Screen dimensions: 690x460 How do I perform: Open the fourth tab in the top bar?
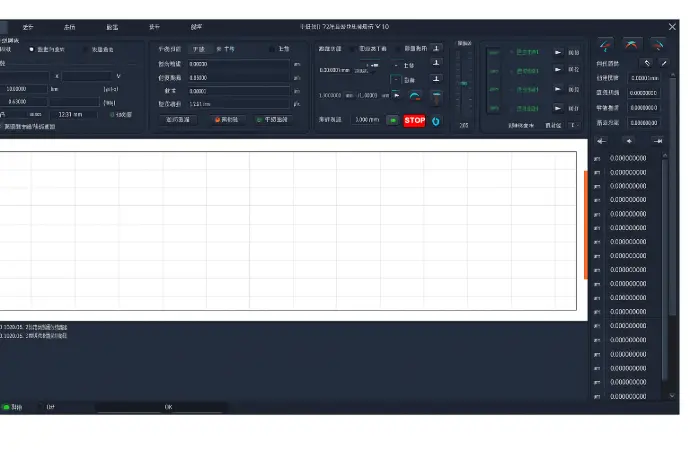(x=154, y=27)
